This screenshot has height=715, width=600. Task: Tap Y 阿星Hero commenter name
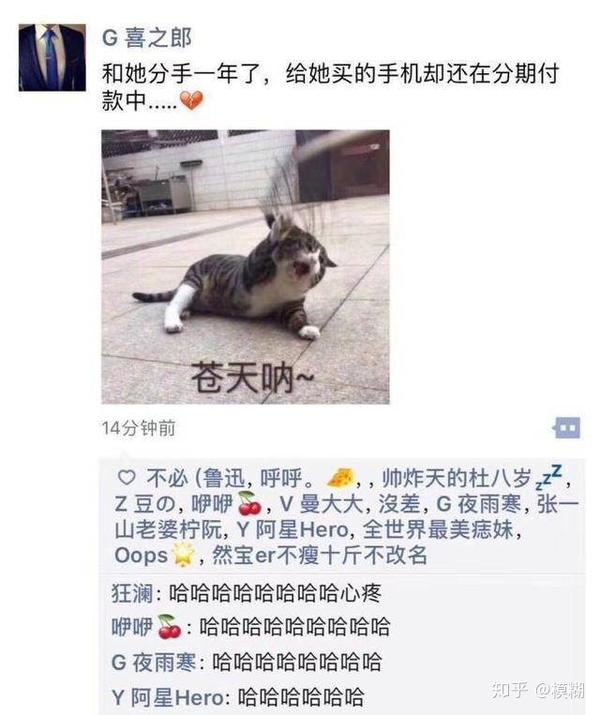168,697
